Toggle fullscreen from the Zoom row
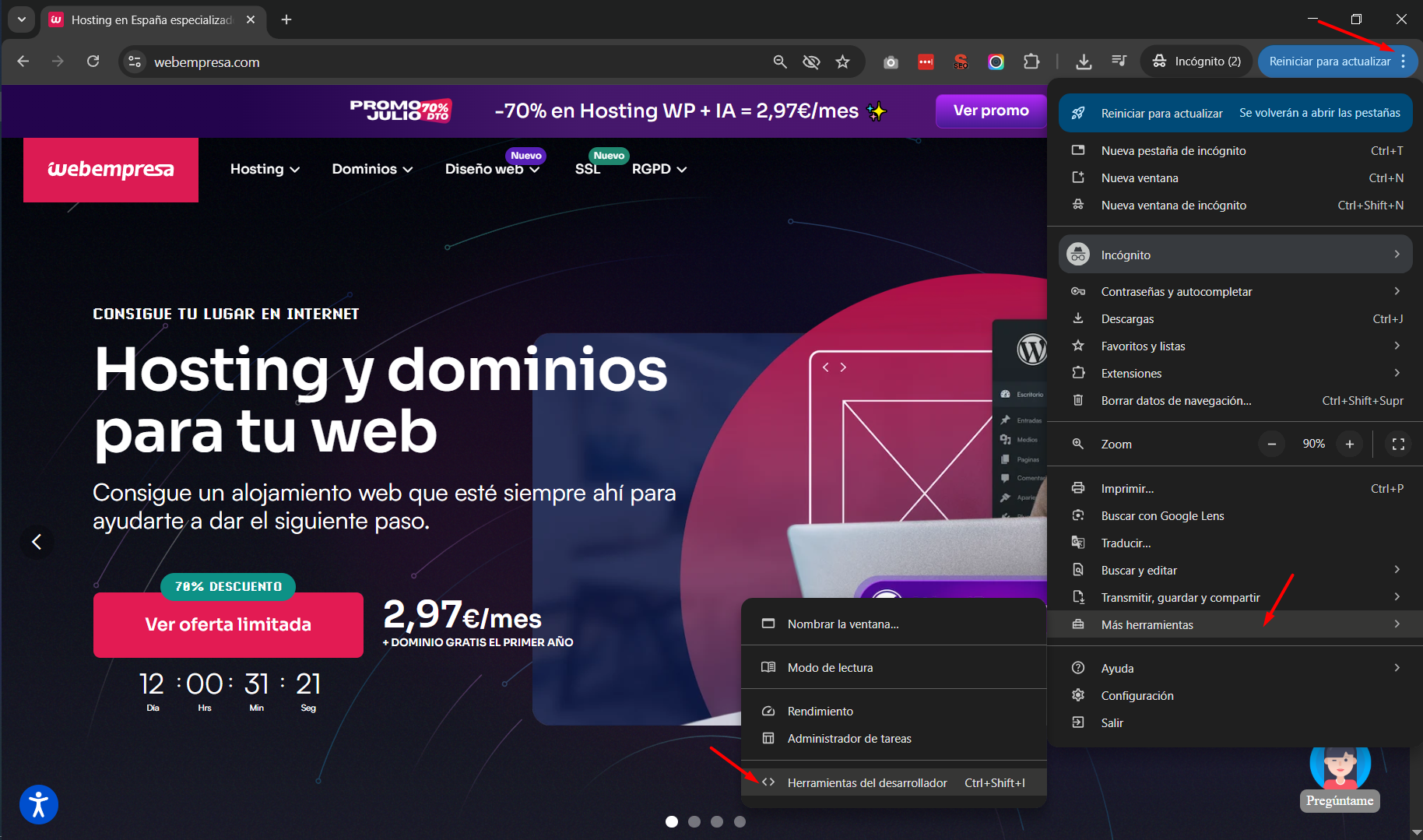Screen dimensions: 1423x840 click(x=1398, y=444)
